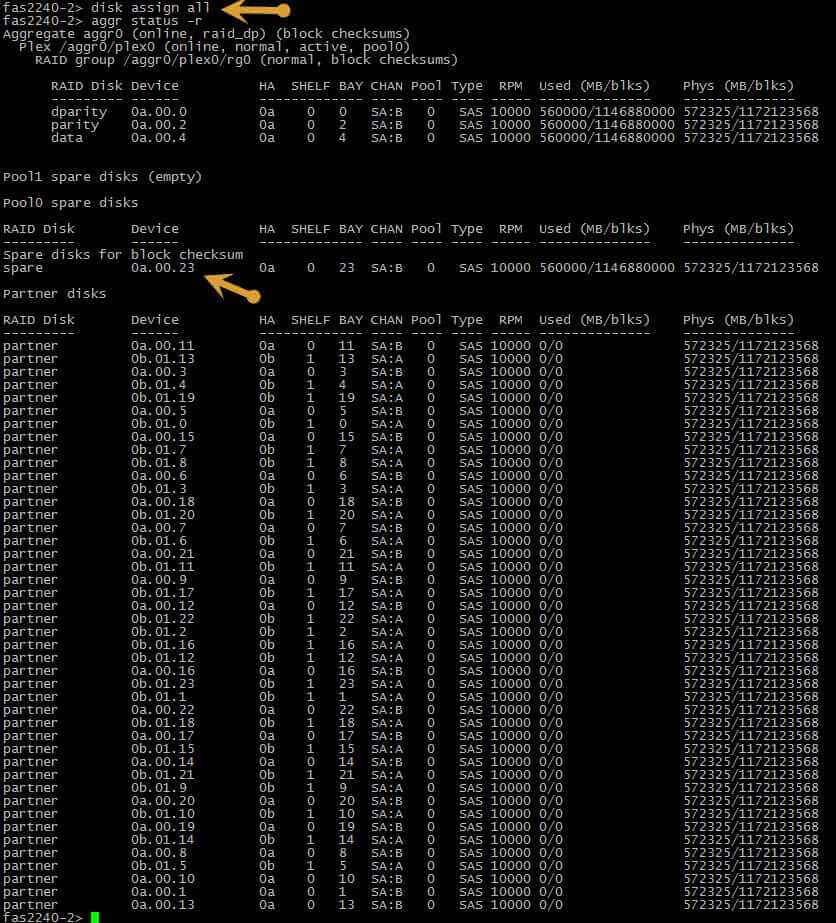Image resolution: width=836 pixels, height=923 pixels.
Task: Select partner device "0b.01.12"
Action: point(162,658)
